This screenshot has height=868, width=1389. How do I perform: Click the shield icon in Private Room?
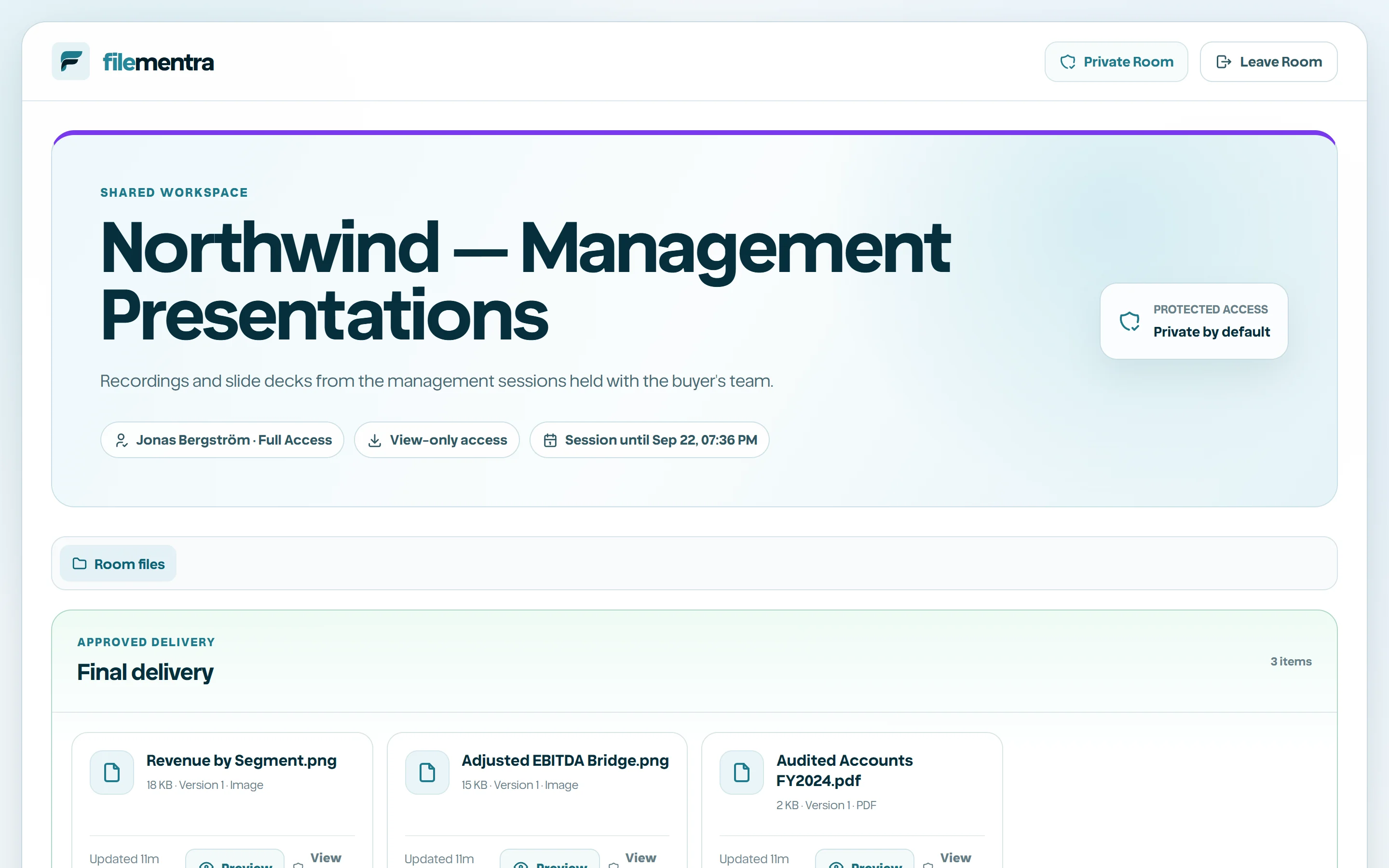1068,62
